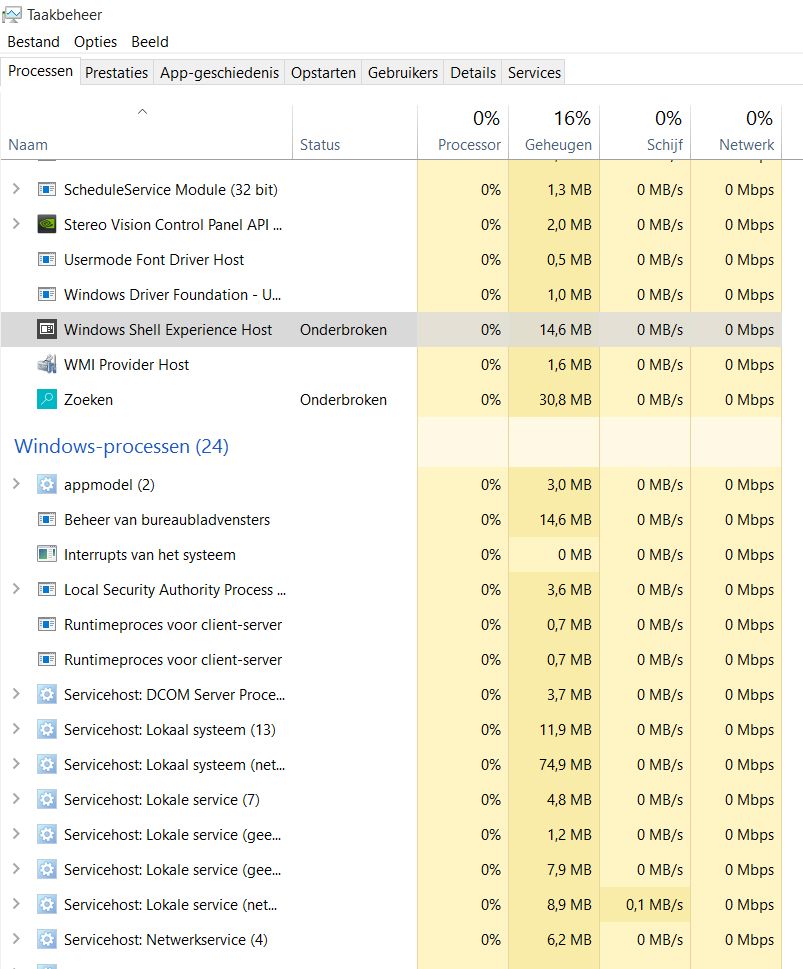This screenshot has width=803, height=969.
Task: Switch to the Prestaties tab
Action: click(x=116, y=72)
